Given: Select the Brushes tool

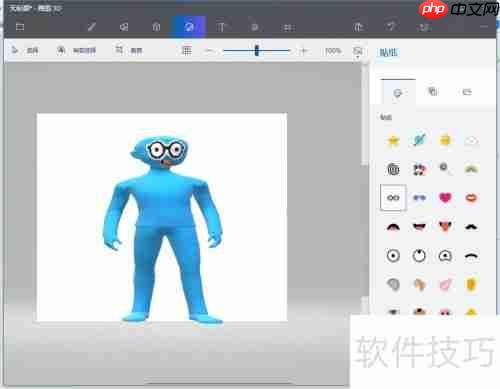Looking at the screenshot, I should 92,27.
